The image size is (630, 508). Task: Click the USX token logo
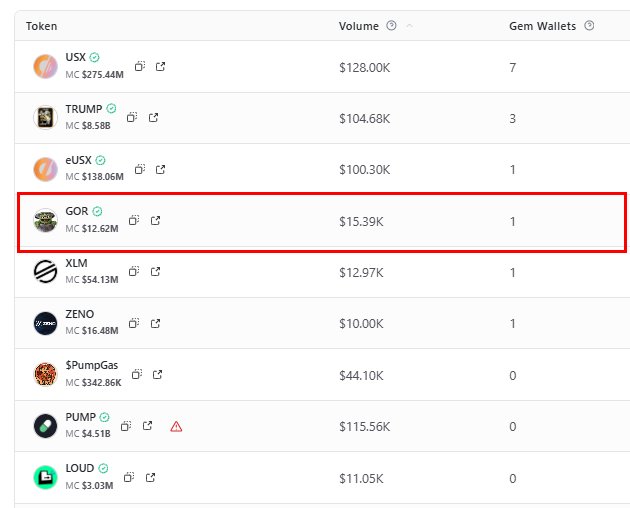point(46,66)
